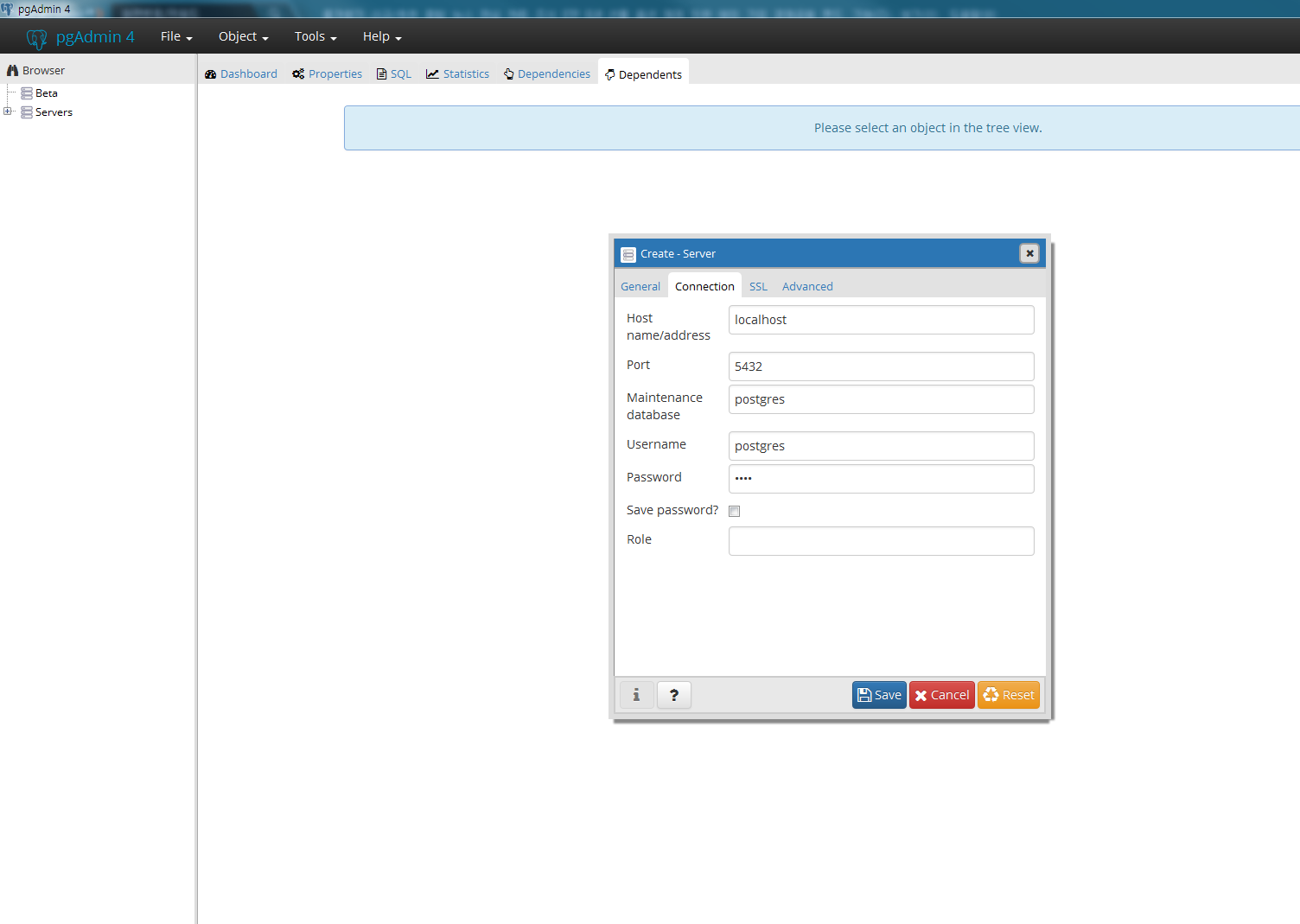Switch to the SSL tab
This screenshot has height=924, width=1300.
tap(758, 286)
